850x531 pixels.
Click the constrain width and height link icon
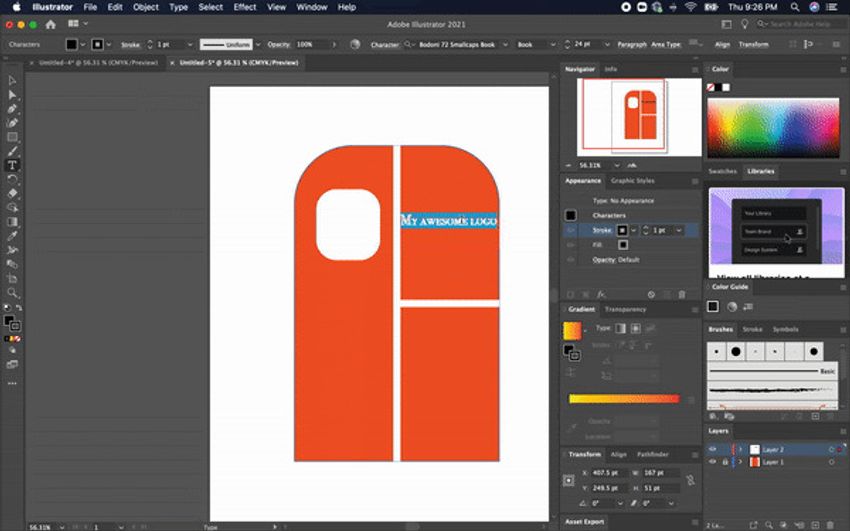693,480
